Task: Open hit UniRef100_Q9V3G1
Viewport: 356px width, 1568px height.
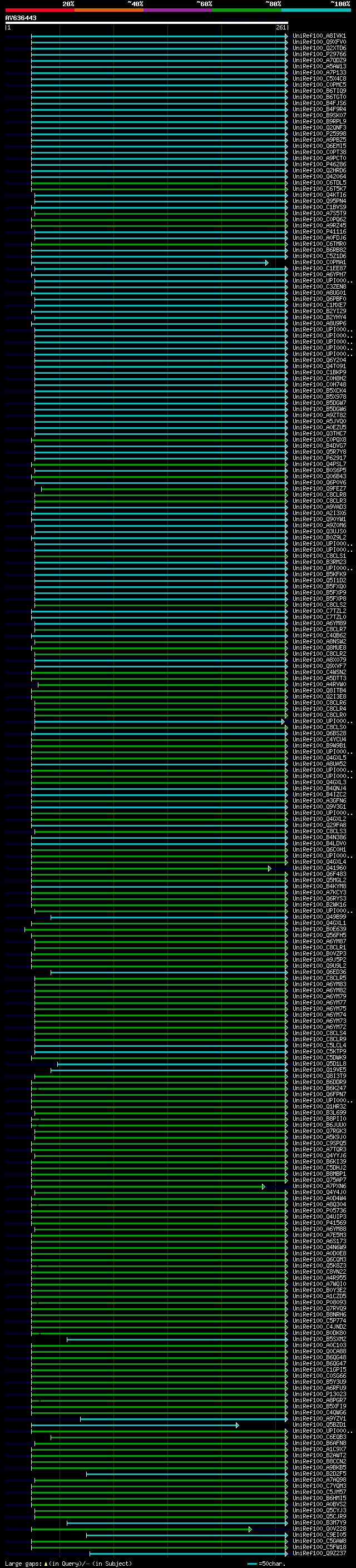Action: pyautogui.click(x=319, y=807)
